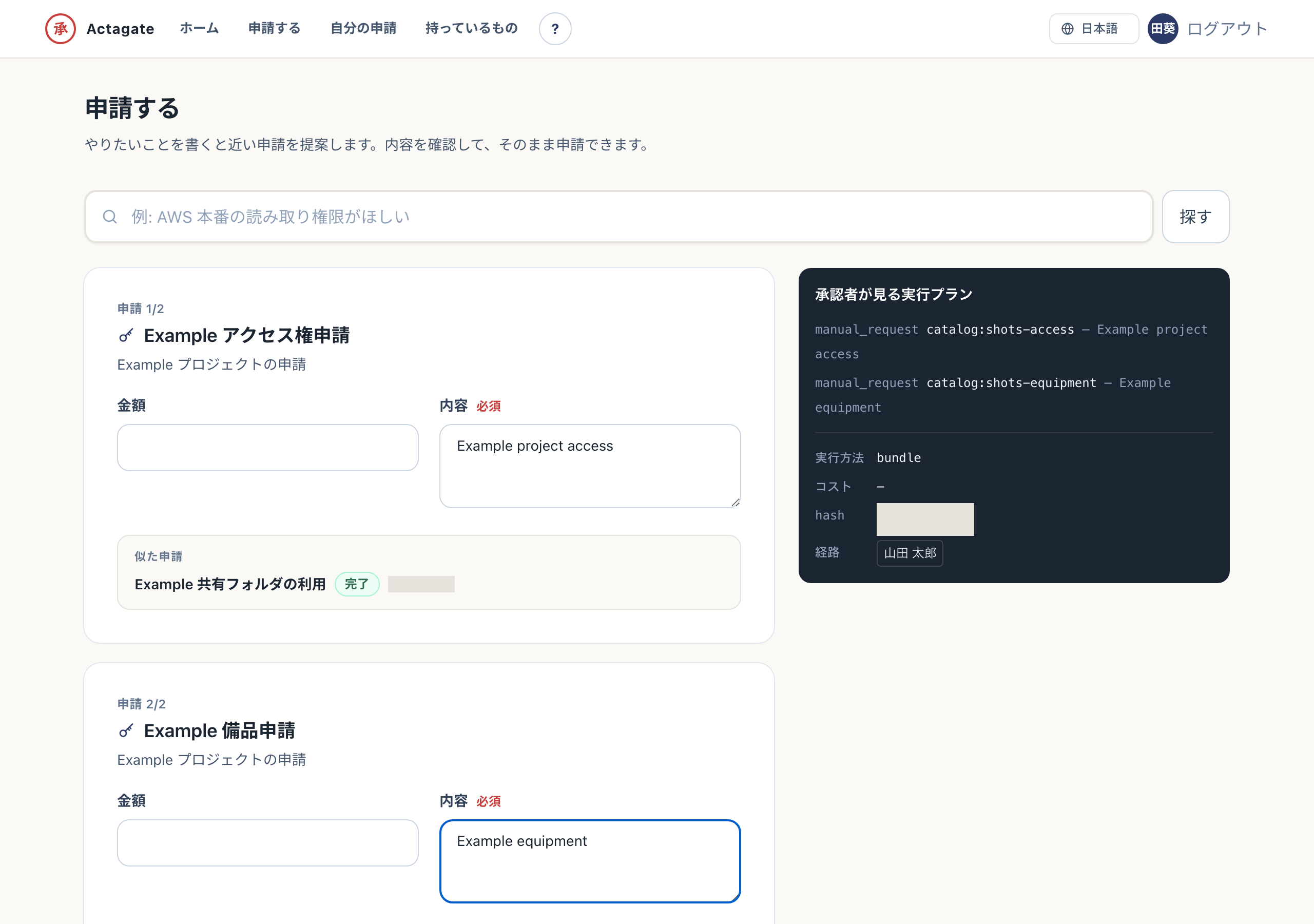The image size is (1314, 924).
Task: Open the 持っているもの nav item
Action: click(x=472, y=29)
